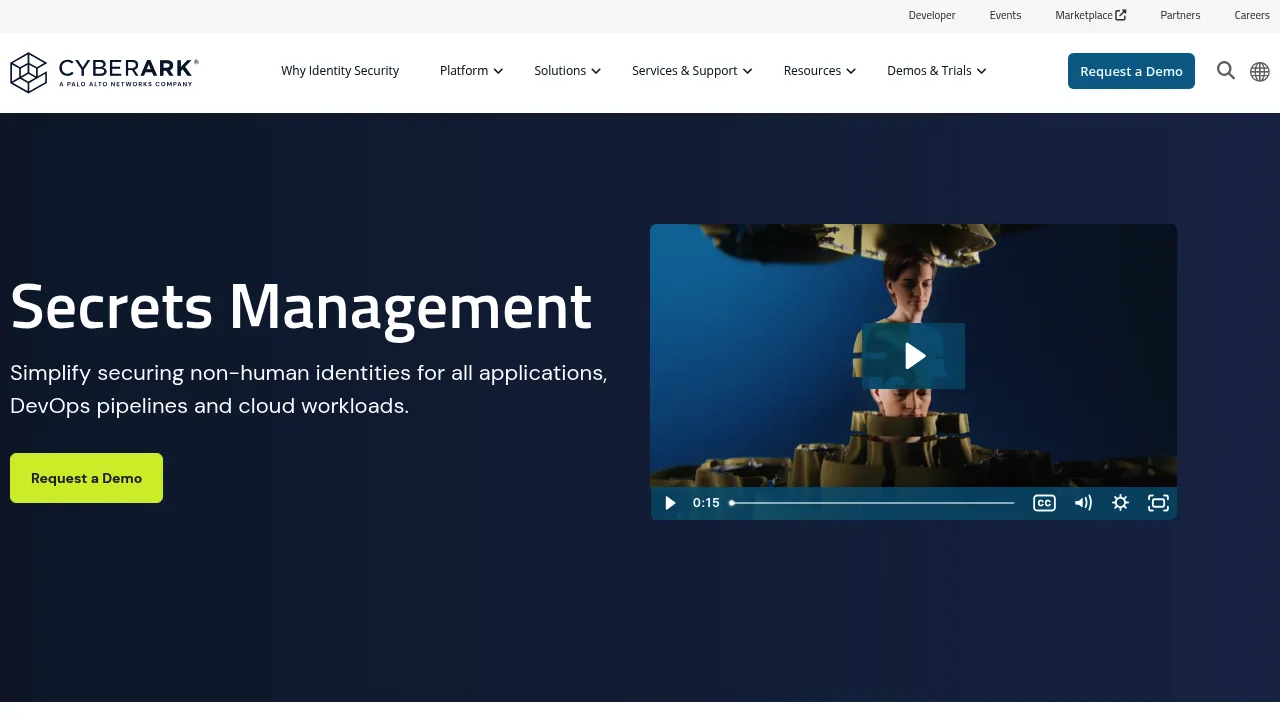Expand the Demos & Trials chevron
Image resolution: width=1280 pixels, height=720 pixels.
click(981, 71)
